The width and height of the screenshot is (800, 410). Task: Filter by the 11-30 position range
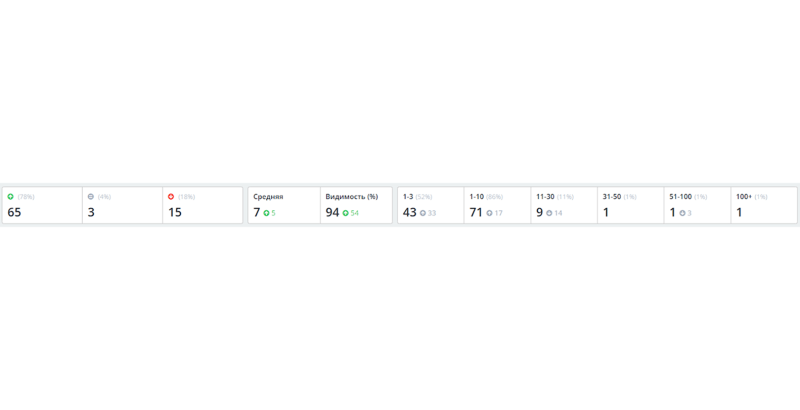[x=546, y=197]
